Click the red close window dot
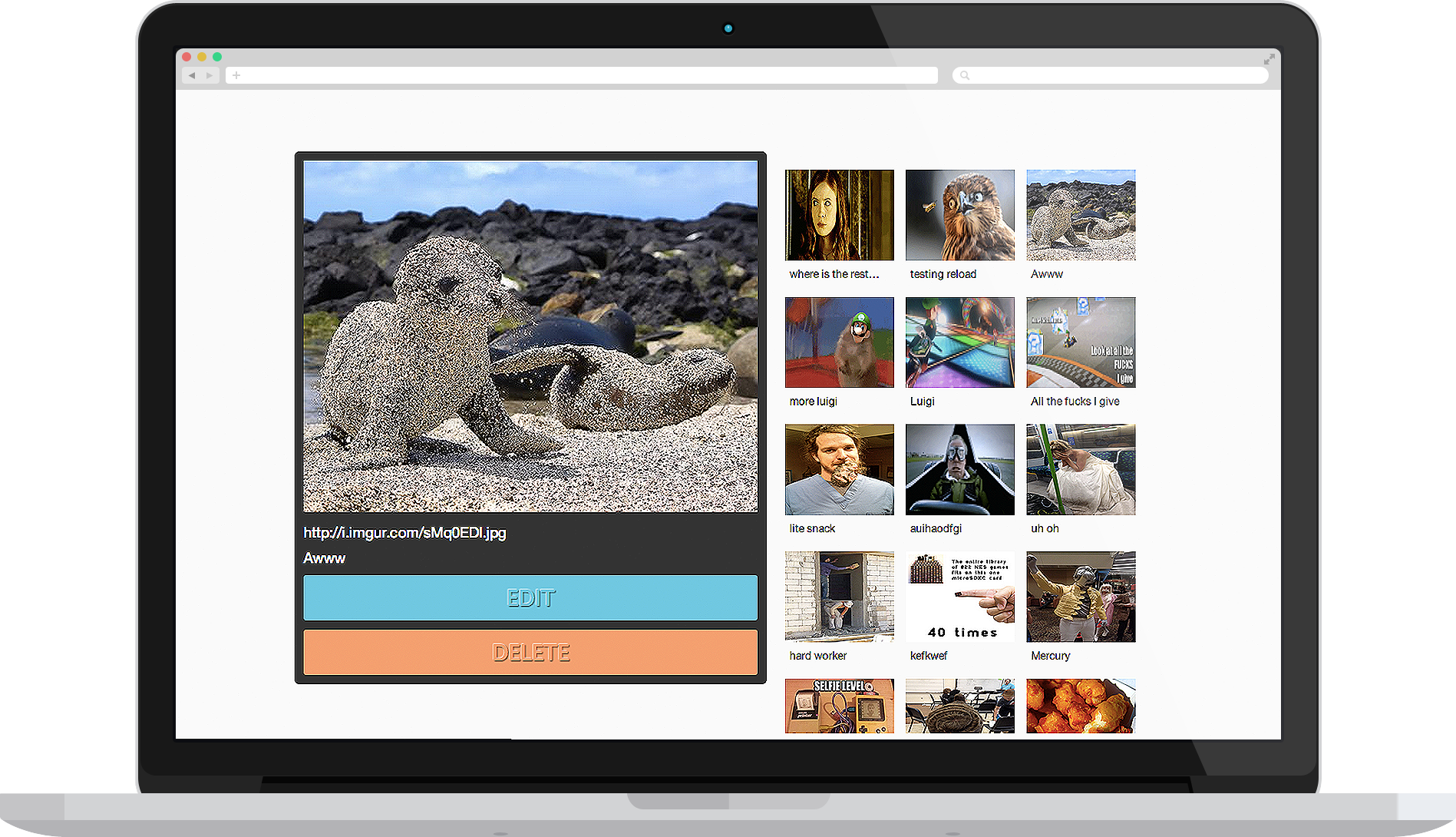The width and height of the screenshot is (1456, 837). pyautogui.click(x=187, y=57)
